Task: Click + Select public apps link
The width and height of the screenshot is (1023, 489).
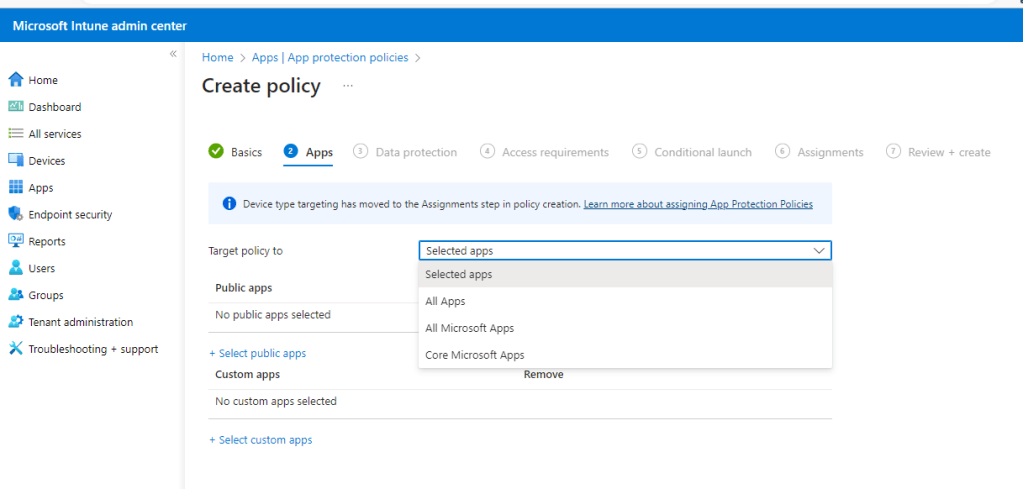Action: 257,353
